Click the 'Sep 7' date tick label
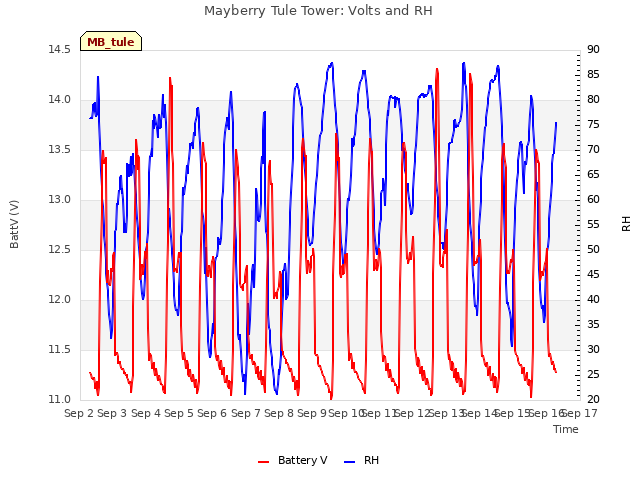640x480 pixels. 246,413
